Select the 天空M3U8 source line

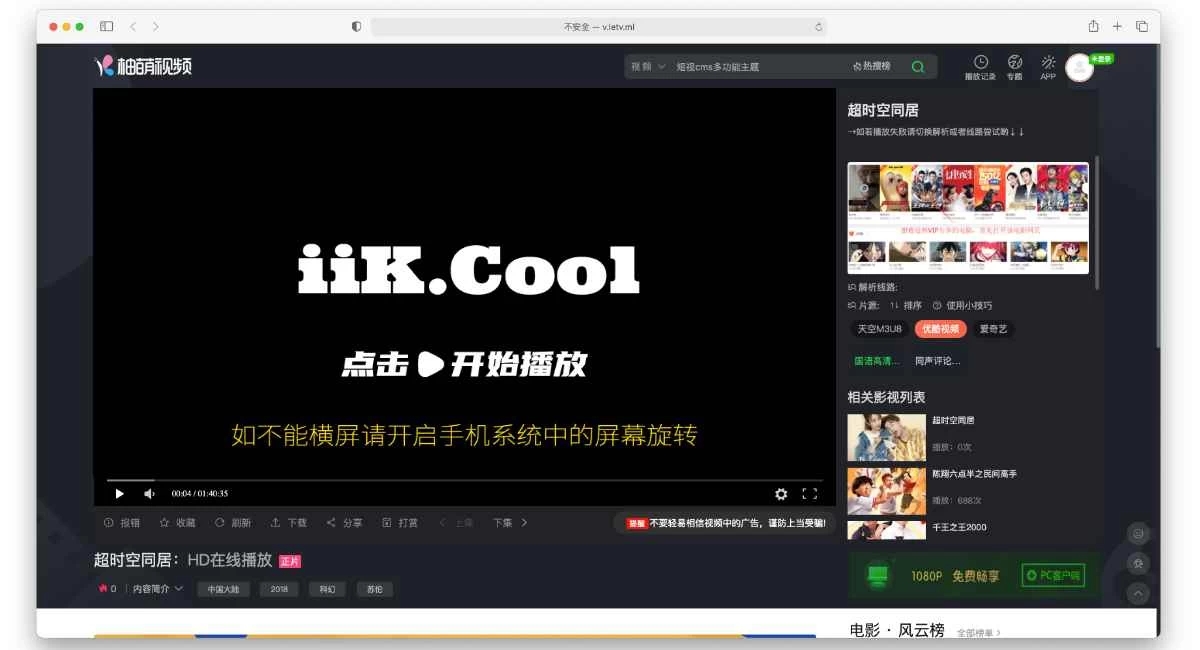(879, 329)
